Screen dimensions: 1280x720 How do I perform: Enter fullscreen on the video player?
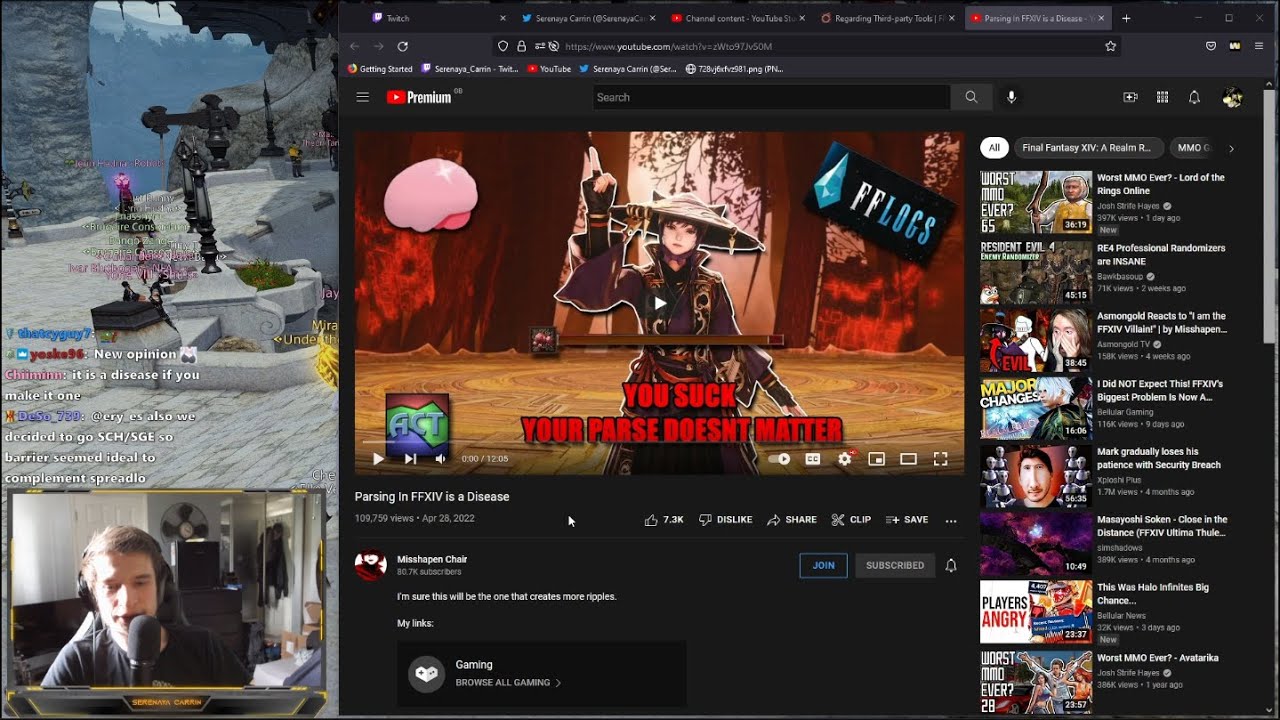point(940,459)
